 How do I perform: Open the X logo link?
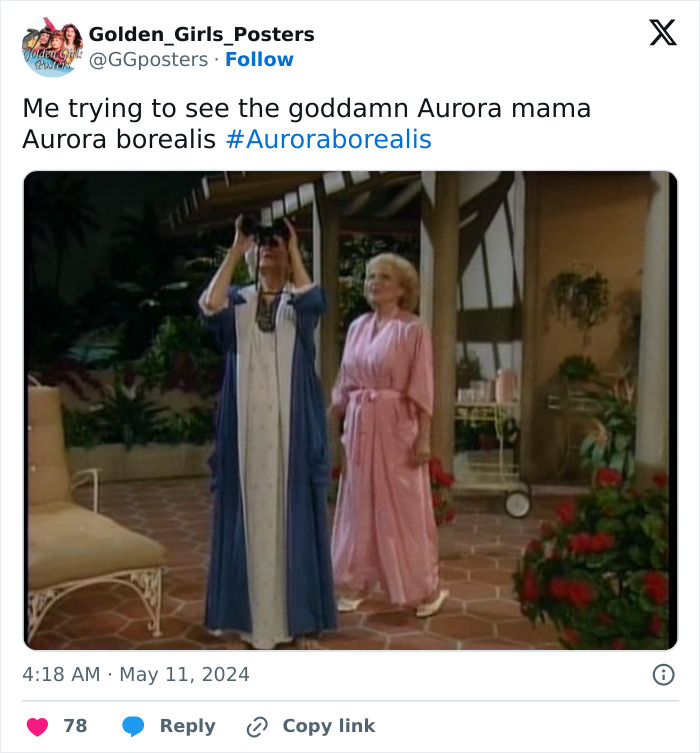tap(663, 33)
